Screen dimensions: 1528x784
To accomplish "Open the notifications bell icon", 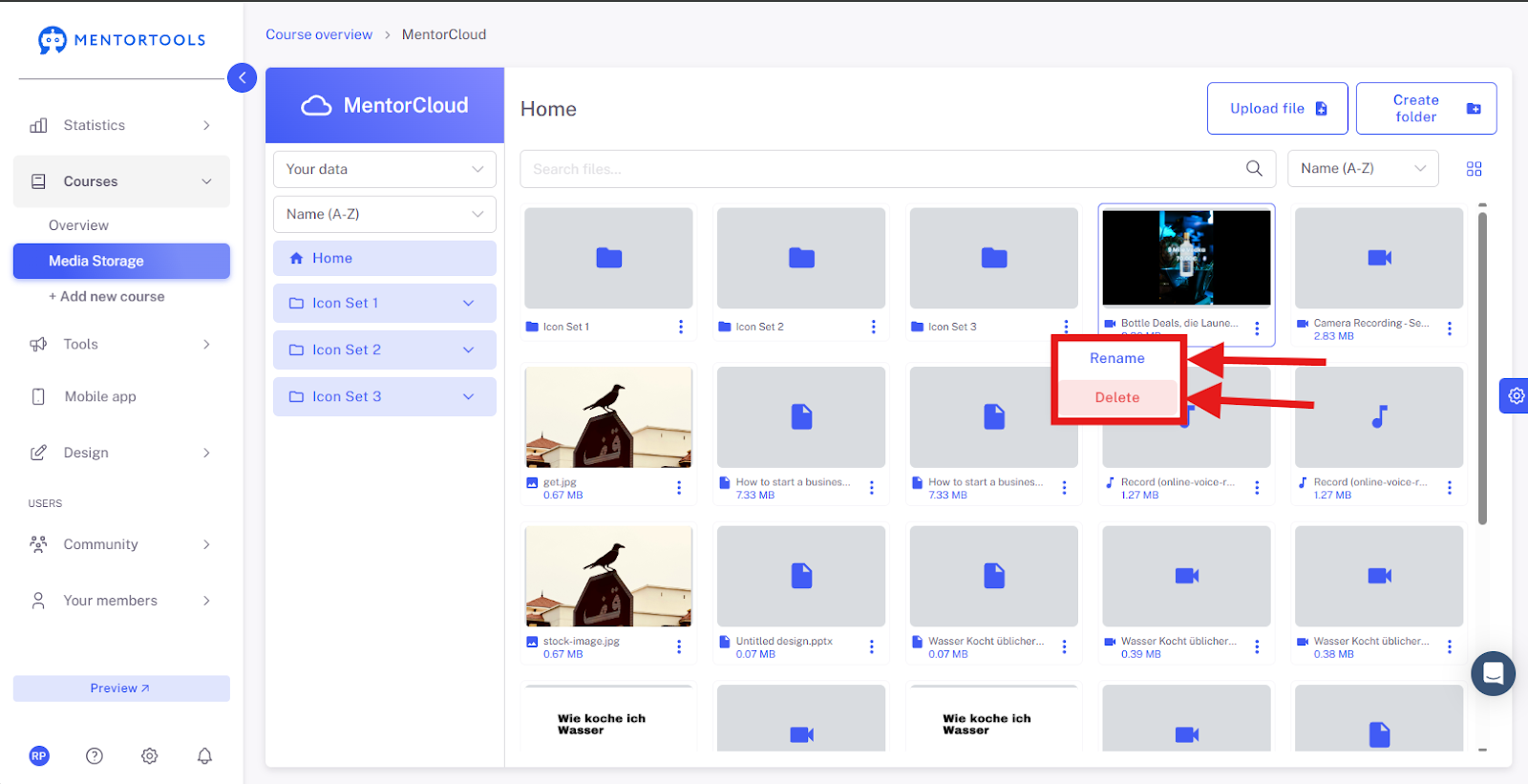I will tap(204, 755).
